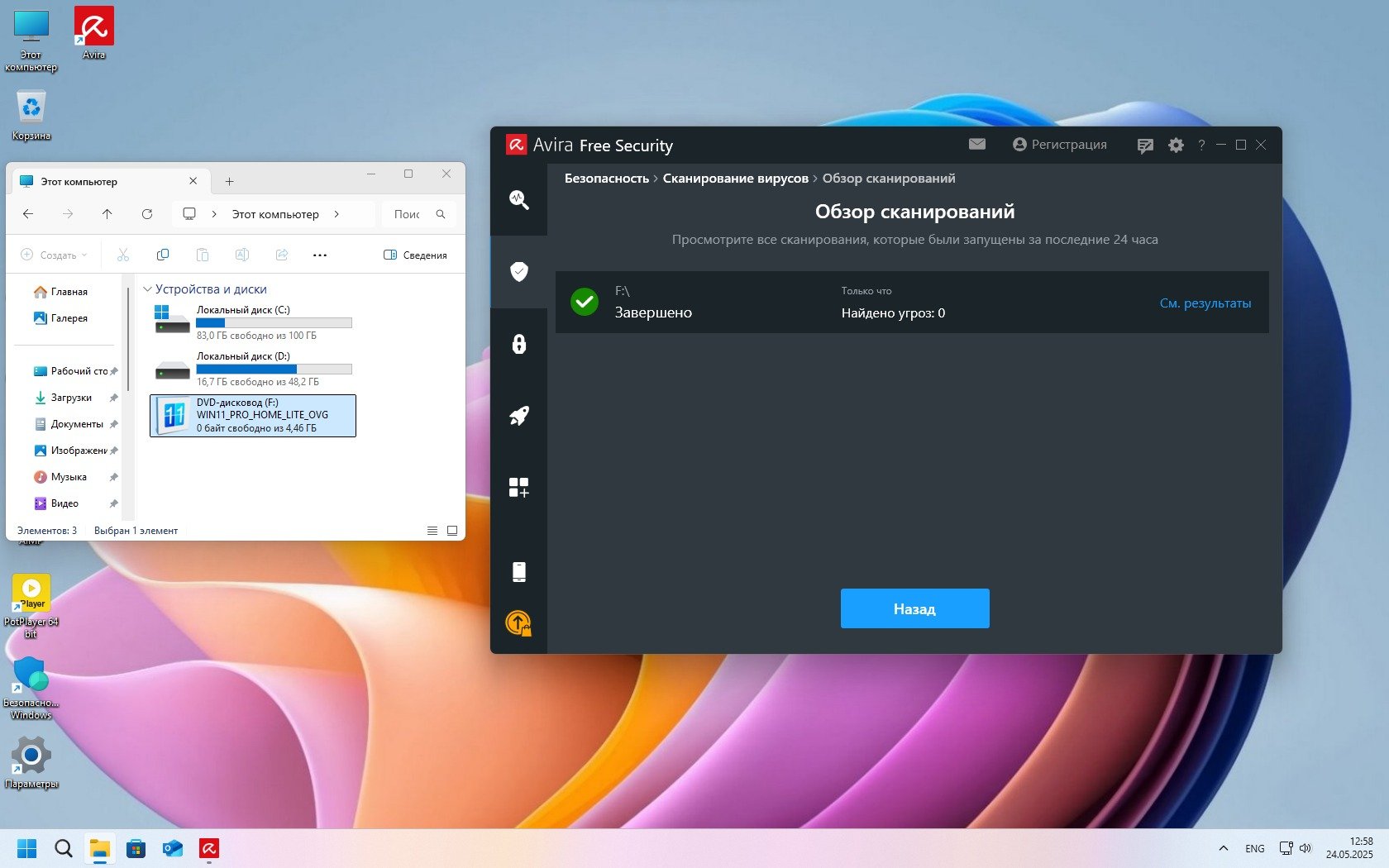Image resolution: width=1389 pixels, height=868 pixels.
Task: Click the Cut scissors icon in Explorer toolbar
Action: pyautogui.click(x=123, y=255)
